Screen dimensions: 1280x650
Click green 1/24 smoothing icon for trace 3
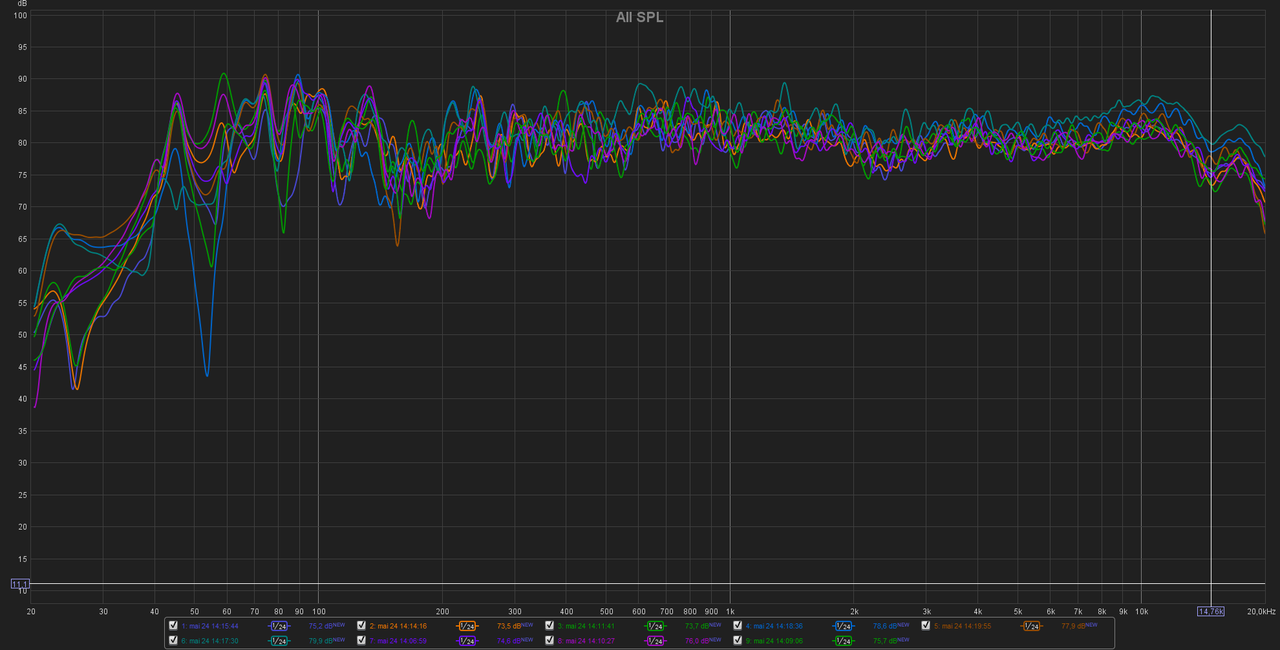point(655,626)
